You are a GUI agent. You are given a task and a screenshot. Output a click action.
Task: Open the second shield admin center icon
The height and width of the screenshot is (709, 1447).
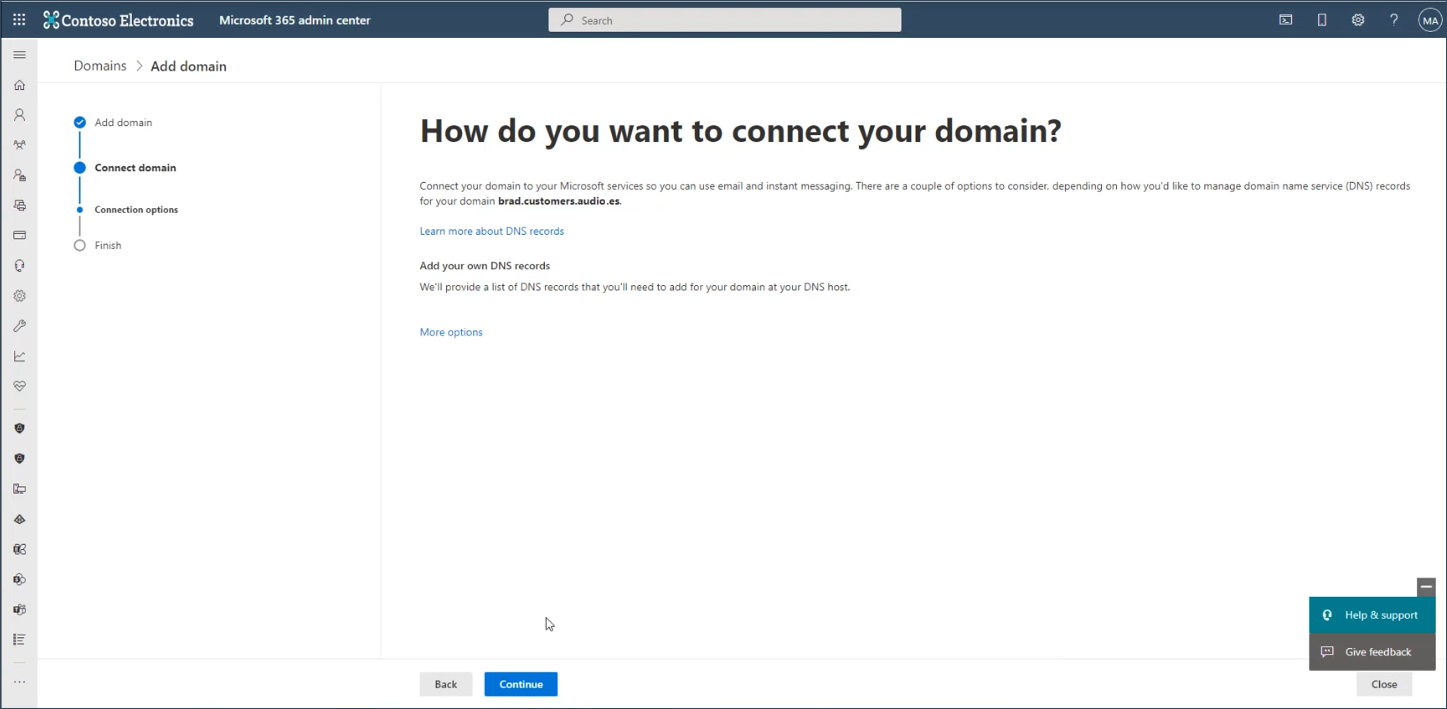(19, 459)
